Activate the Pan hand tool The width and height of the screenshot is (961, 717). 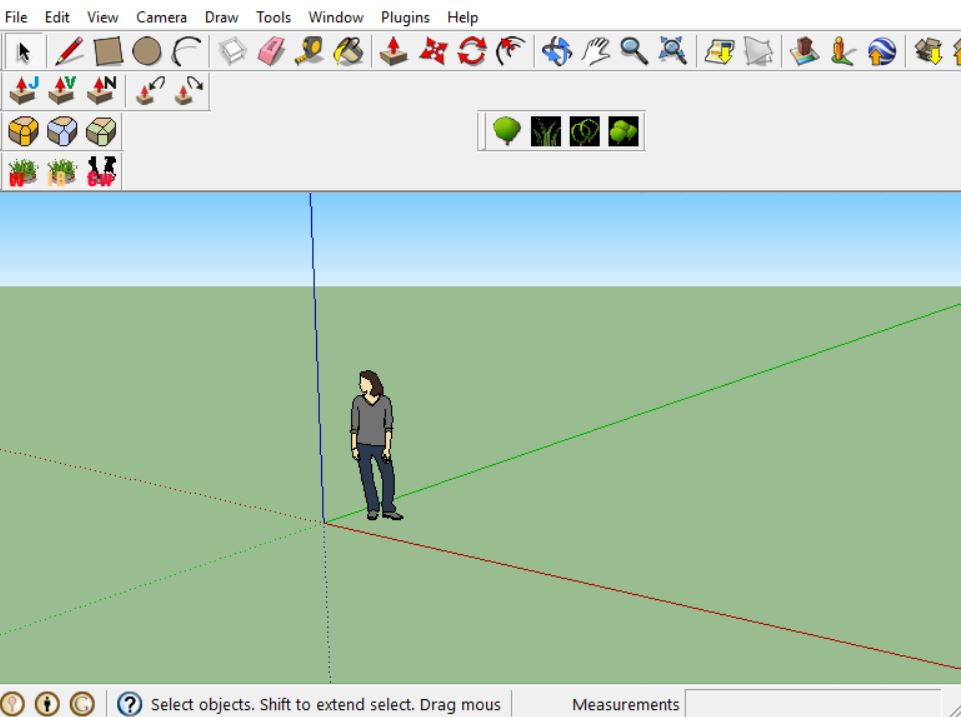click(x=596, y=52)
